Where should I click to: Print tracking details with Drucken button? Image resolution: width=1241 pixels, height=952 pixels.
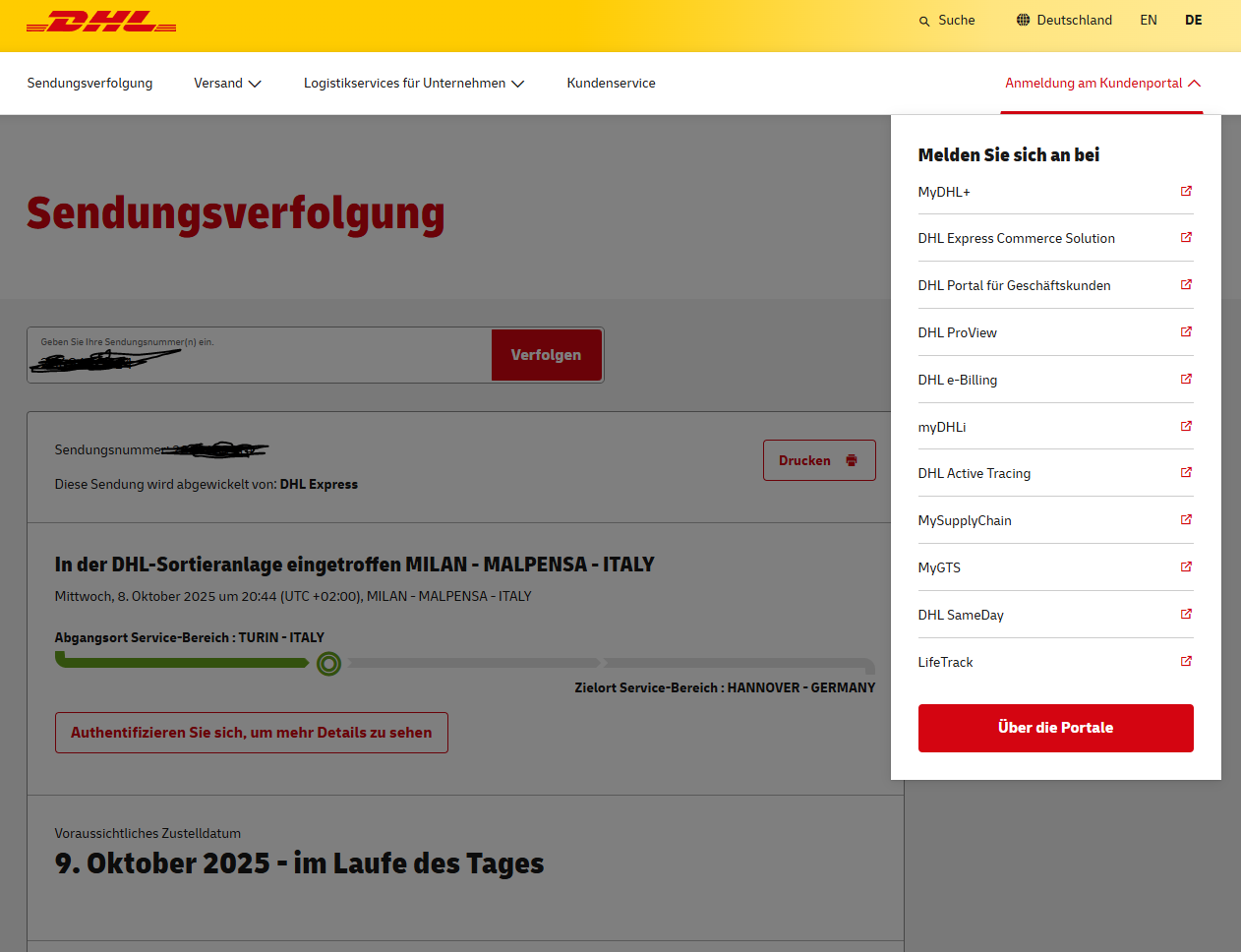click(x=818, y=460)
